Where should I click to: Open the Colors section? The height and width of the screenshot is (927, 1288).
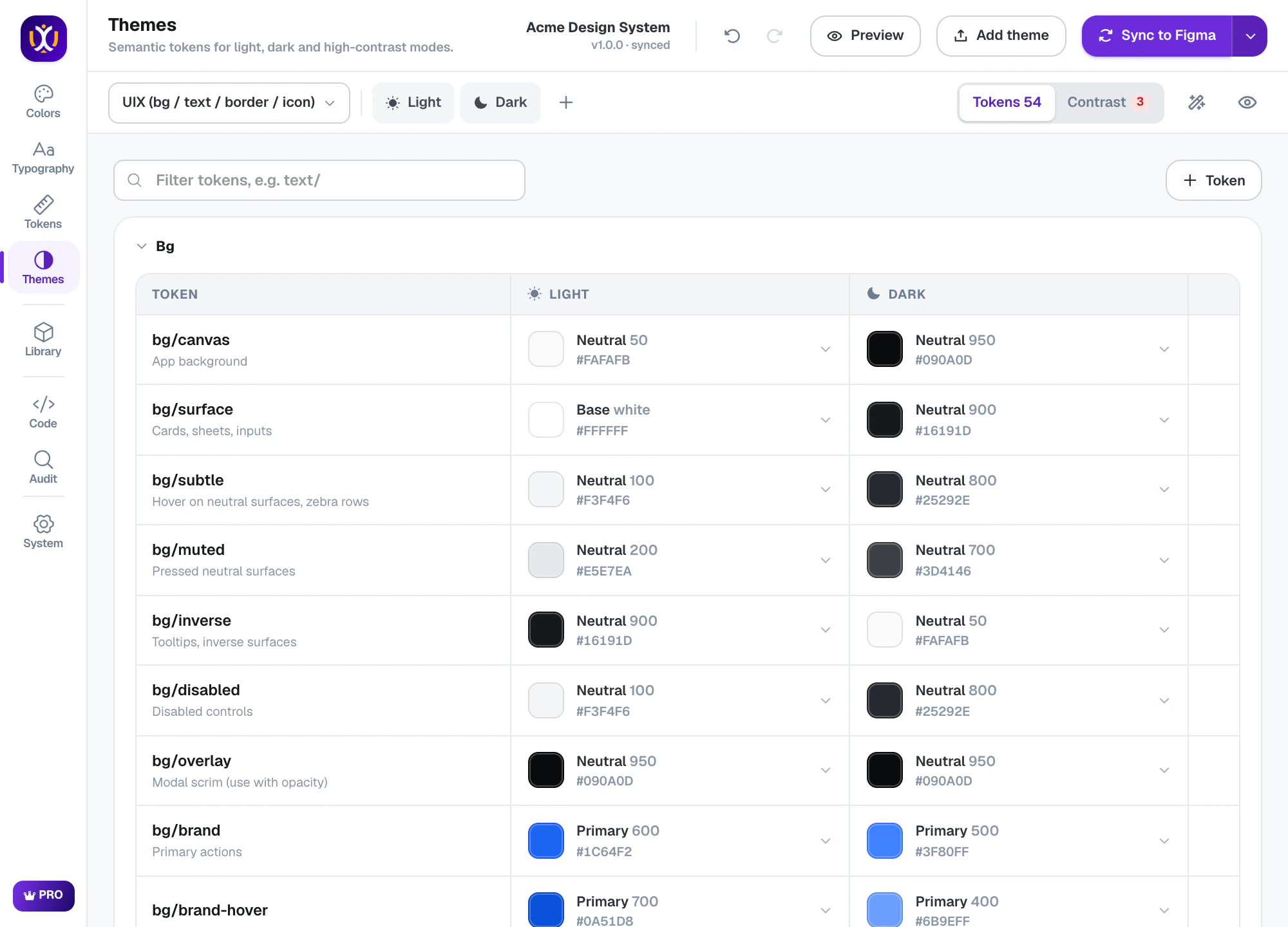click(43, 102)
